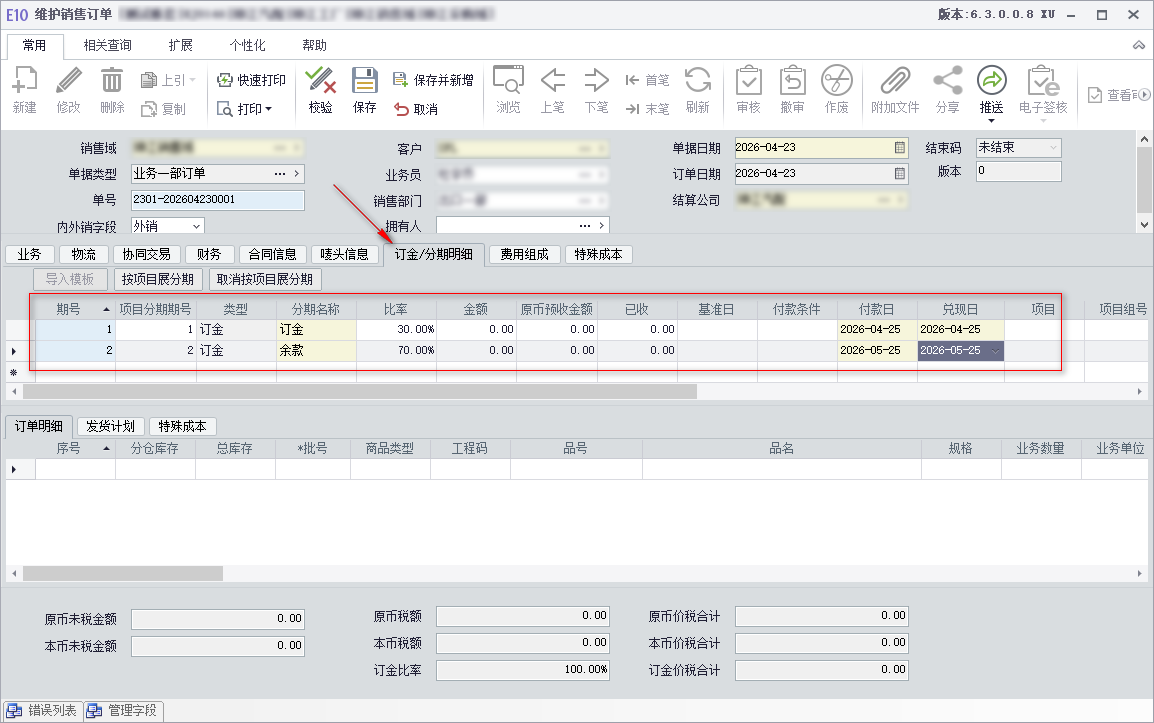Screen dimensions: 1154x723
Task: Switch to the 订单明细 tab
Action: coord(39,426)
